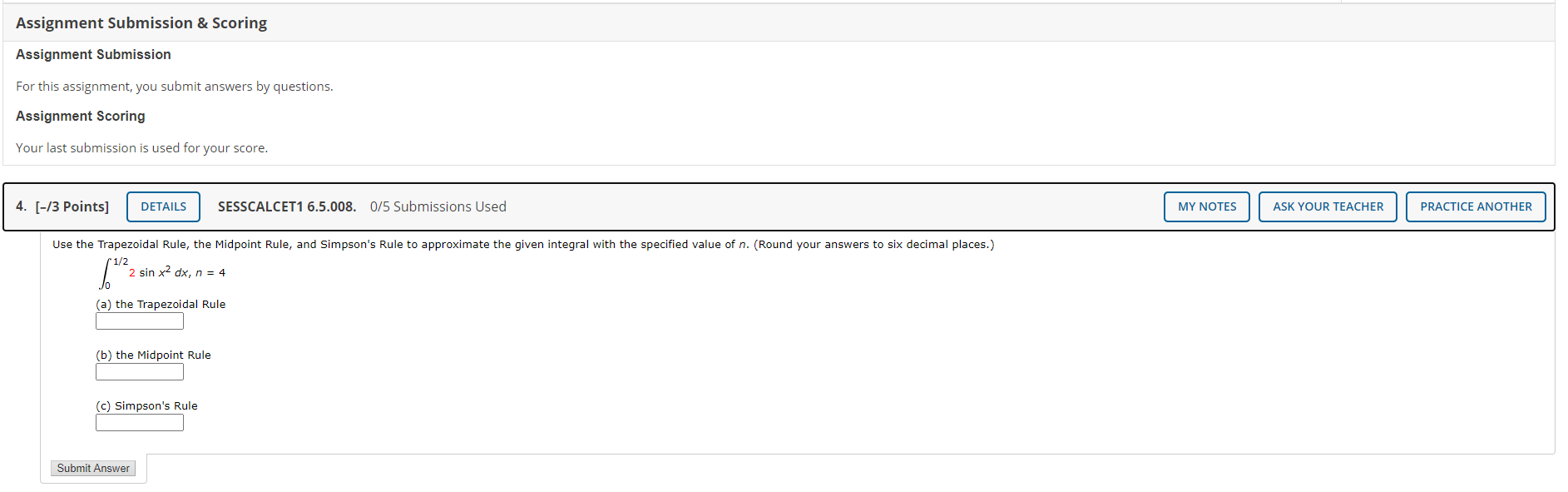Image resolution: width=1568 pixels, height=492 pixels.
Task: Open the DETAILS button for question 4
Action: click(163, 206)
